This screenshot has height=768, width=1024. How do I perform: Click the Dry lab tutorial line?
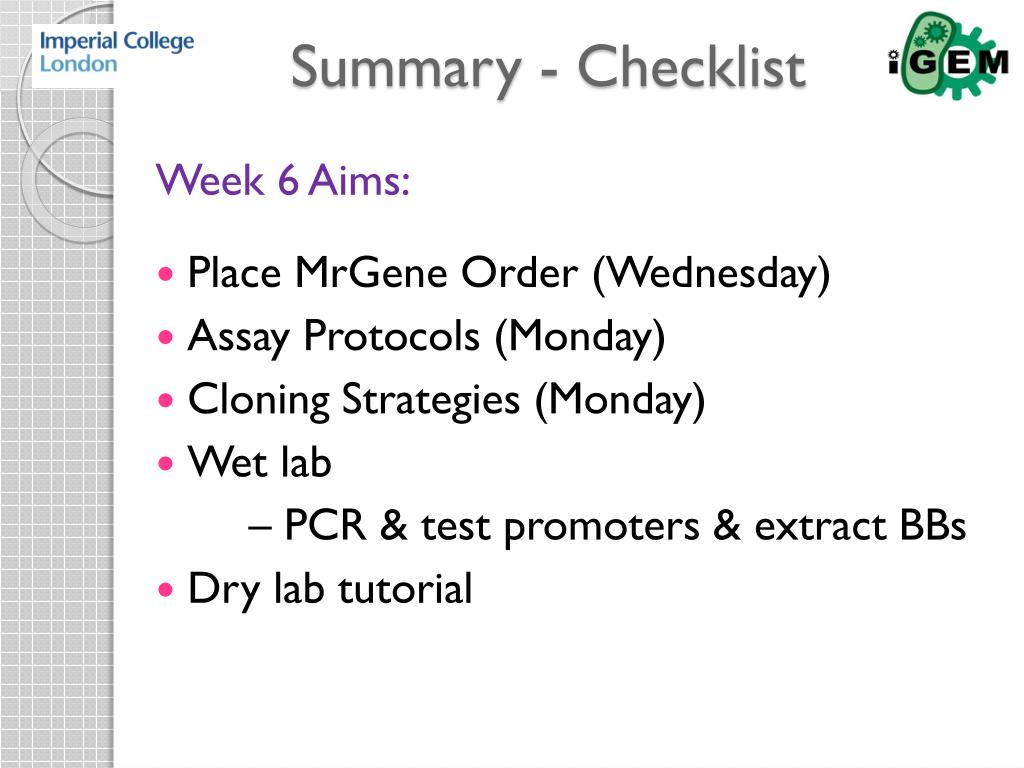coord(330,590)
